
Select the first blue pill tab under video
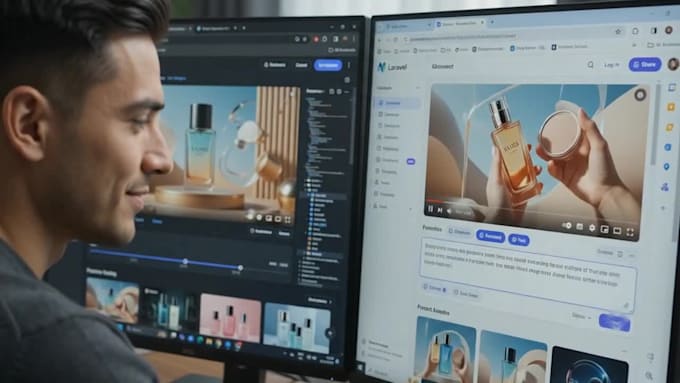(490, 236)
